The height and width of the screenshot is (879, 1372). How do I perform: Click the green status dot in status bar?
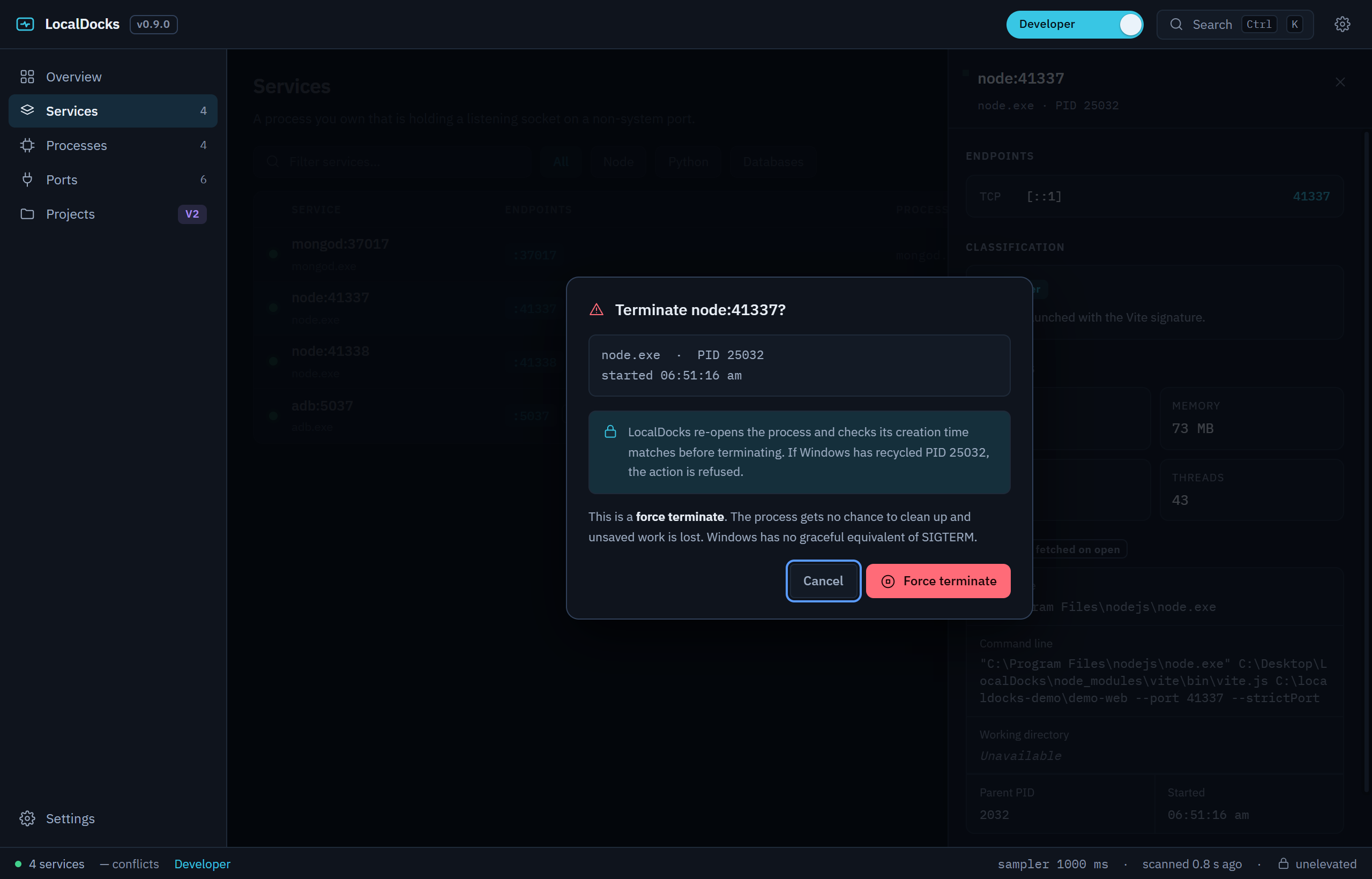click(x=18, y=863)
